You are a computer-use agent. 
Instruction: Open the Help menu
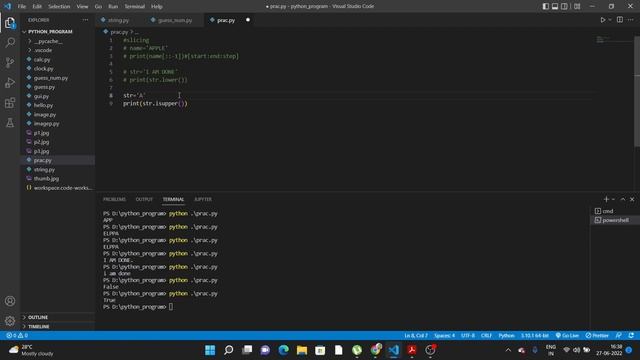point(157,7)
